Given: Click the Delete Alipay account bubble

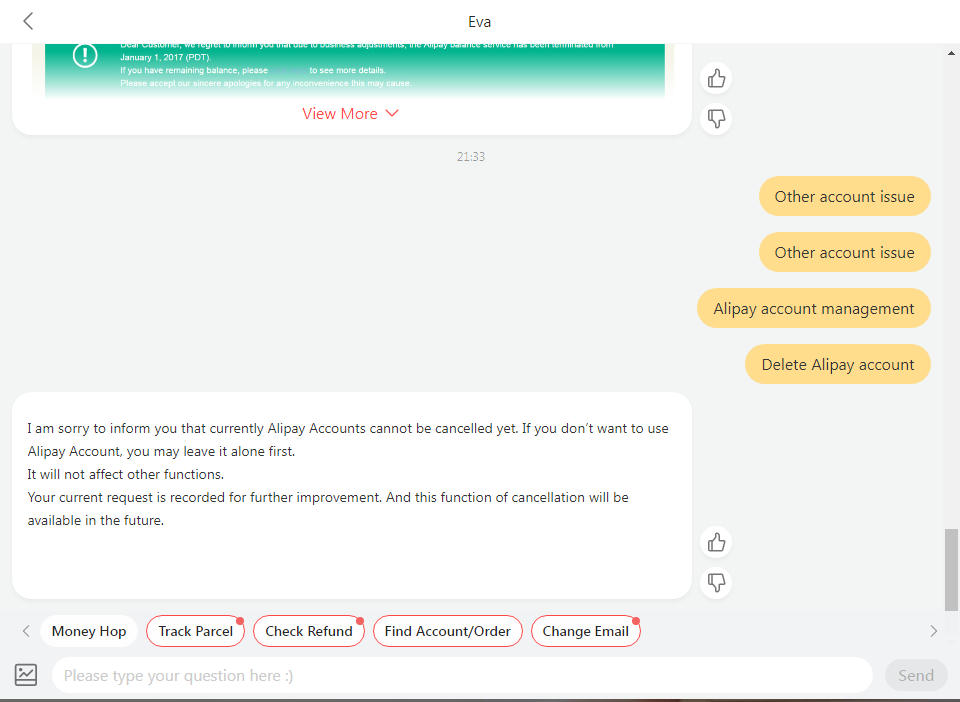Looking at the screenshot, I should [838, 365].
